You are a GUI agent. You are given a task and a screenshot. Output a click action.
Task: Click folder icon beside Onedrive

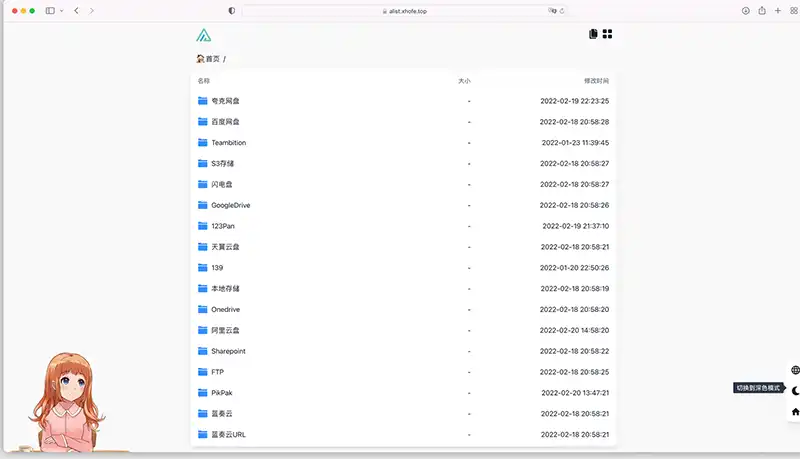(203, 309)
